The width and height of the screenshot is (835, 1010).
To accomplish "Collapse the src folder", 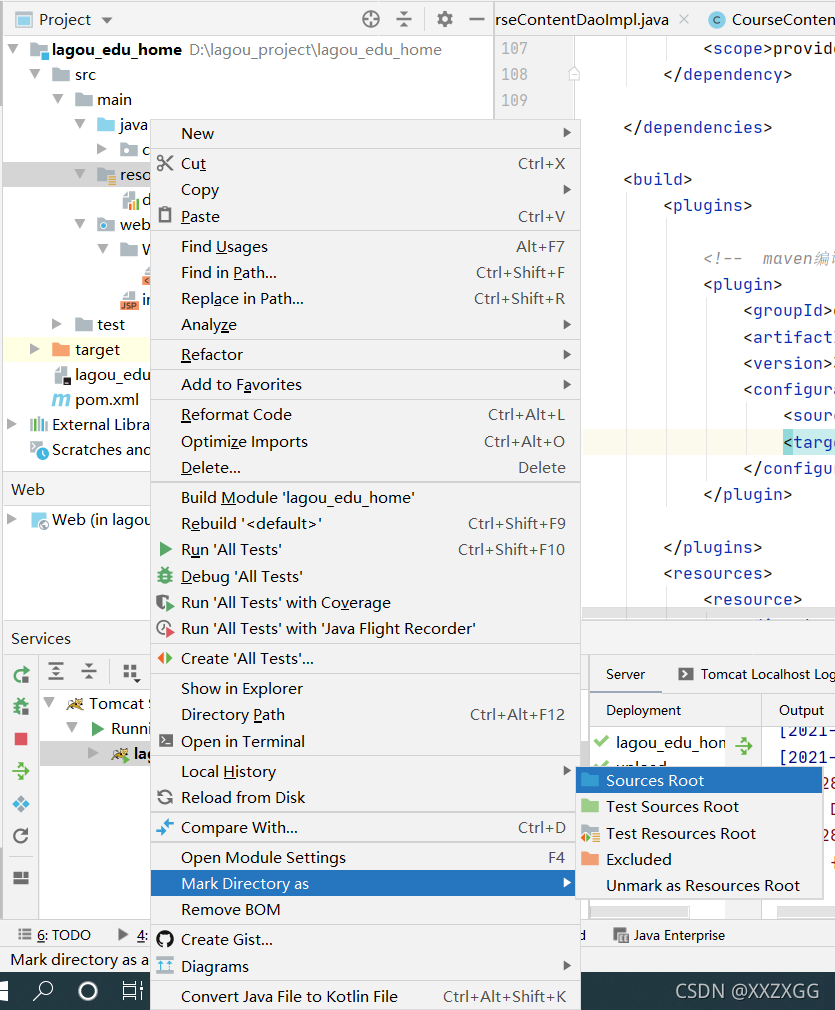I will click(x=35, y=74).
